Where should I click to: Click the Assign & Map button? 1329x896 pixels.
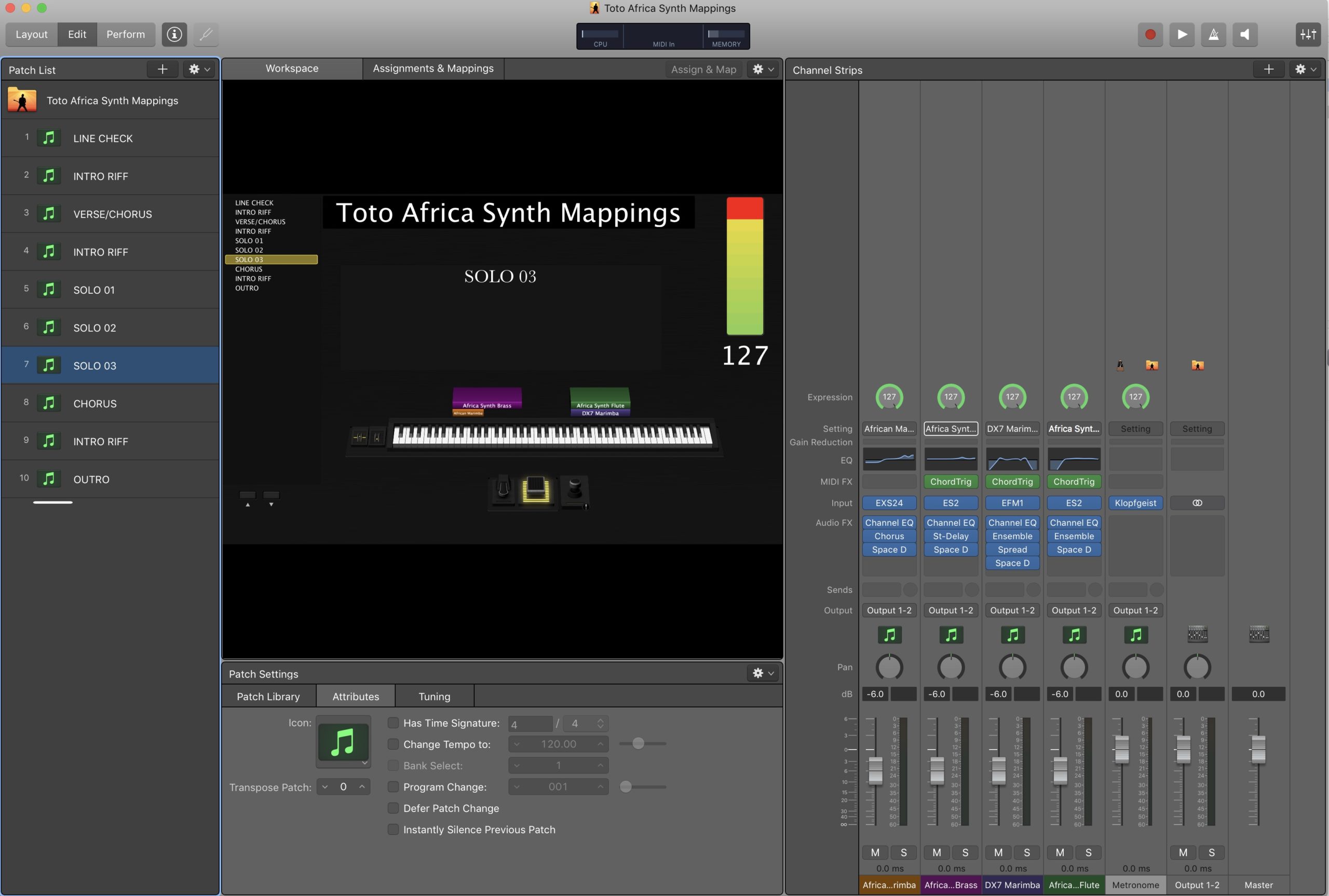(703, 69)
